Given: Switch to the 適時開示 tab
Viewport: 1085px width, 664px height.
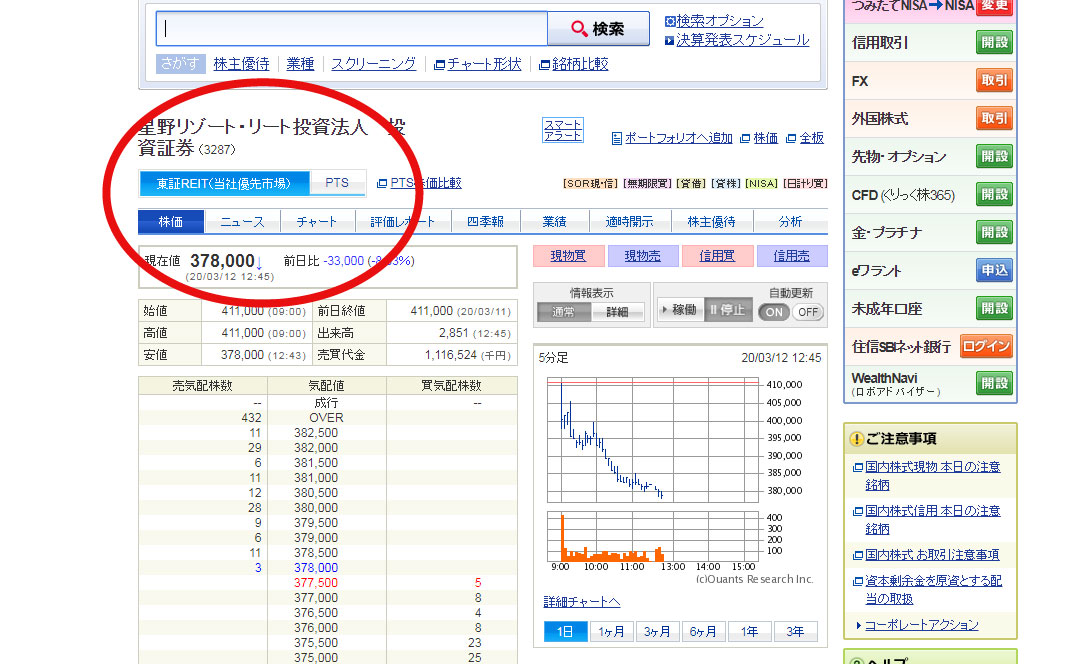Looking at the screenshot, I should (x=629, y=221).
